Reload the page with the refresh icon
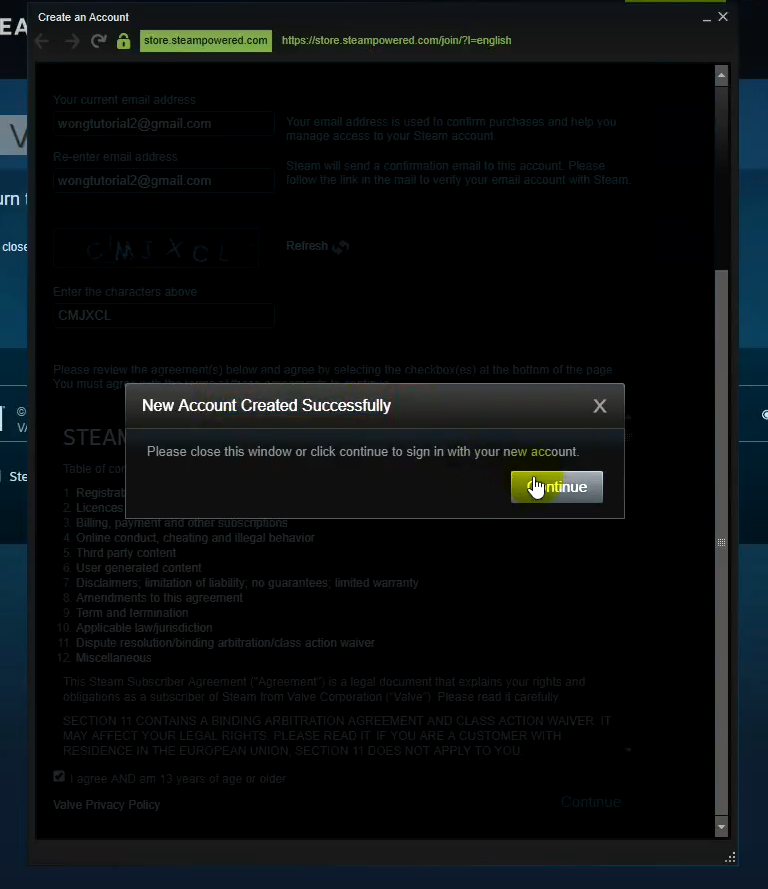Screen dimensions: 768x889 coord(99,41)
